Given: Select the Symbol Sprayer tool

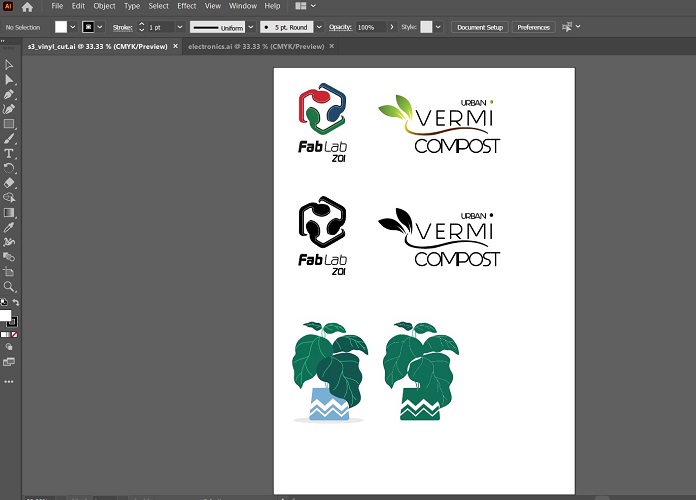Looking at the screenshot, I should pyautogui.click(x=8, y=242).
